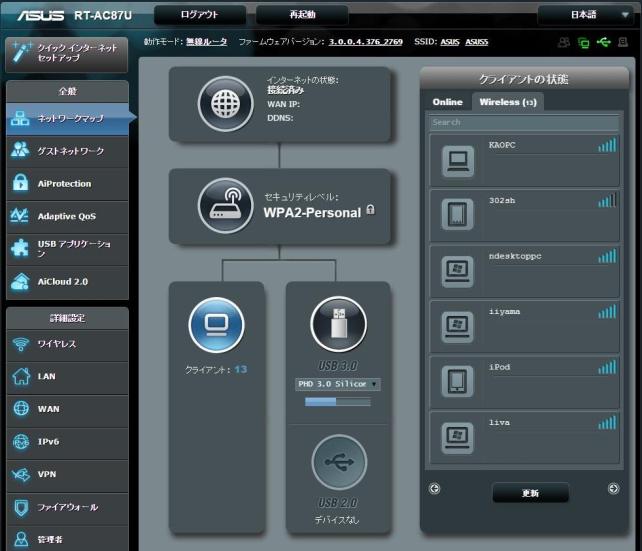Click the 接続済み connection status text

tap(285, 90)
